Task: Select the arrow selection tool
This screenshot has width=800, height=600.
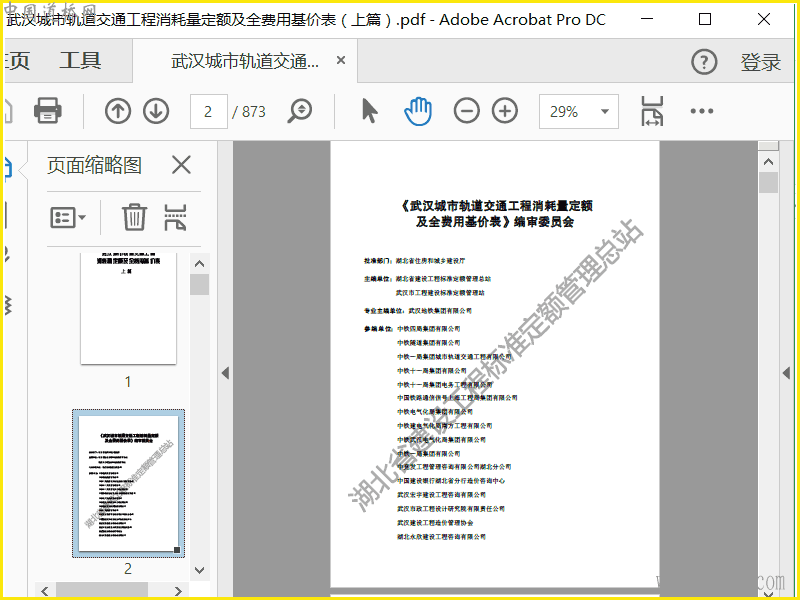Action: [369, 111]
